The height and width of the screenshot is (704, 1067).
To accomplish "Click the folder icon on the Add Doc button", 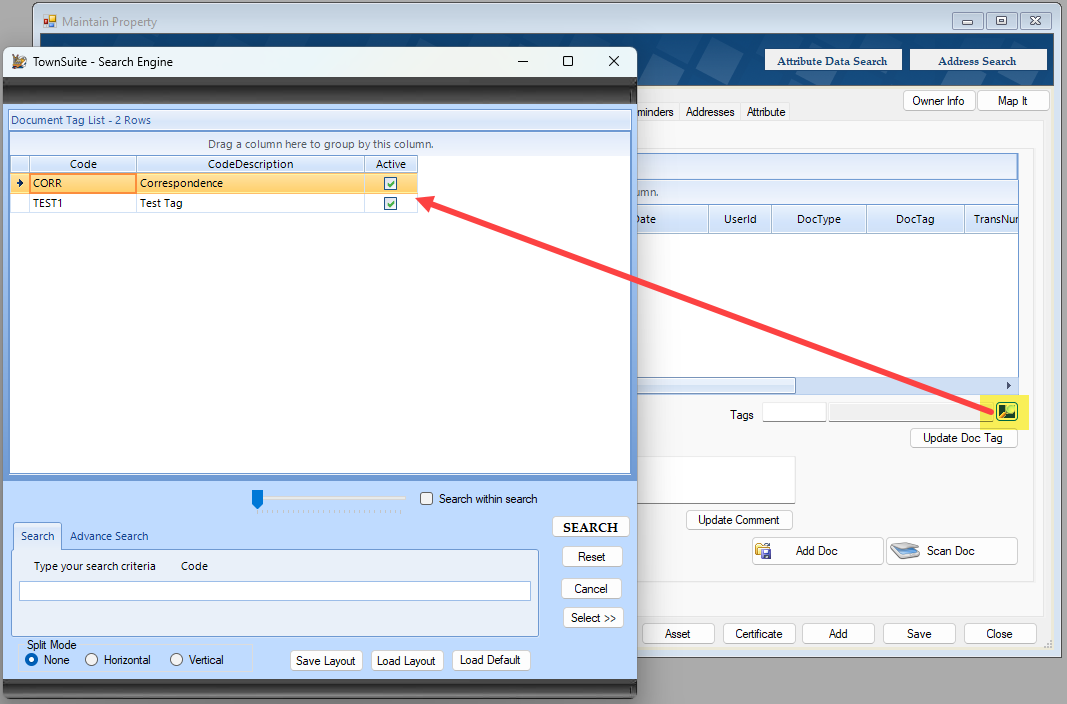I will coord(764,550).
